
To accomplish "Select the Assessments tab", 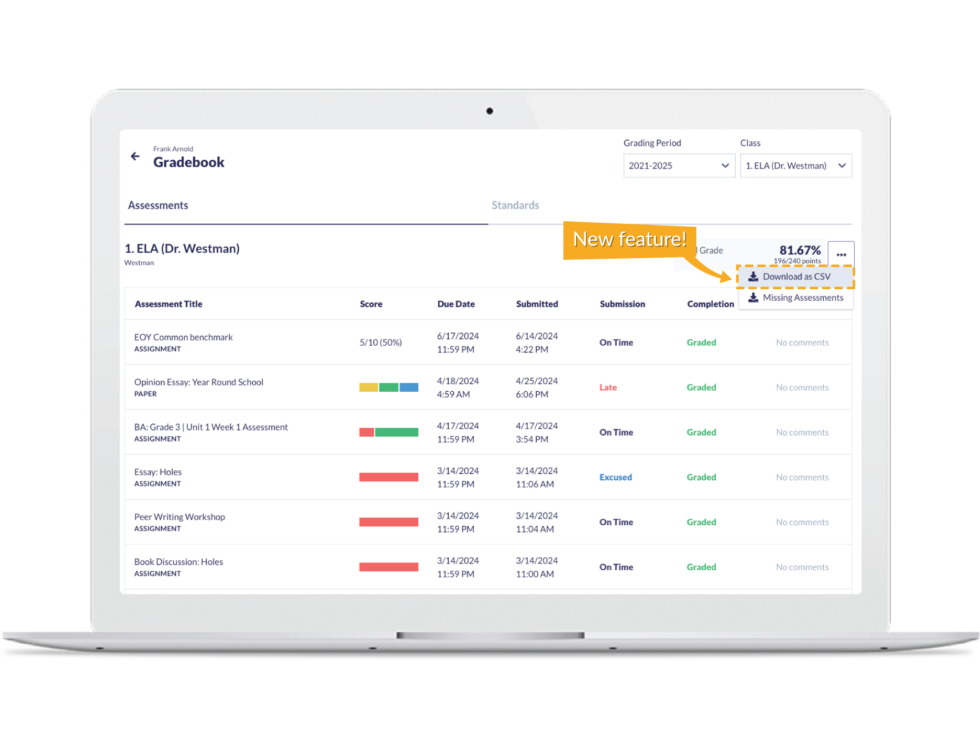I will click(x=158, y=206).
